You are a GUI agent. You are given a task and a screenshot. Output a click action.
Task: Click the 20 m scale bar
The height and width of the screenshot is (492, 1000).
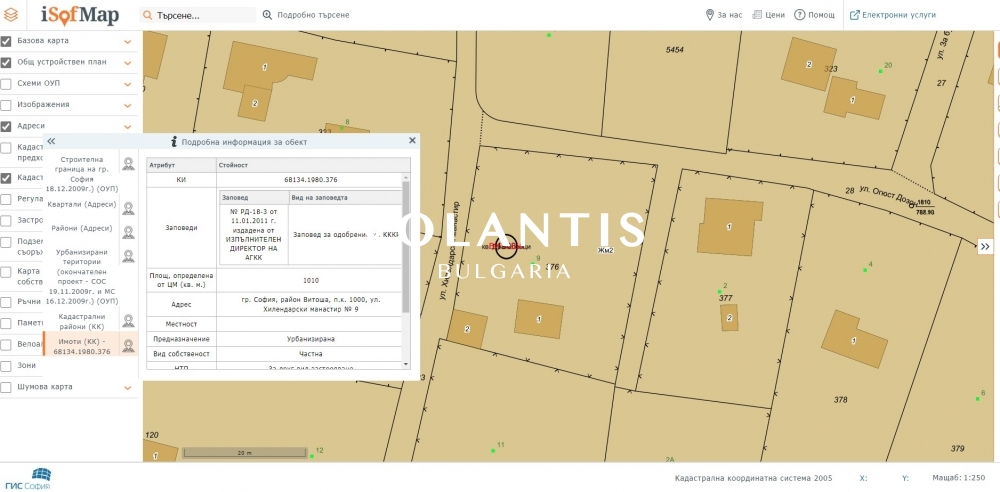pyautogui.click(x=244, y=452)
